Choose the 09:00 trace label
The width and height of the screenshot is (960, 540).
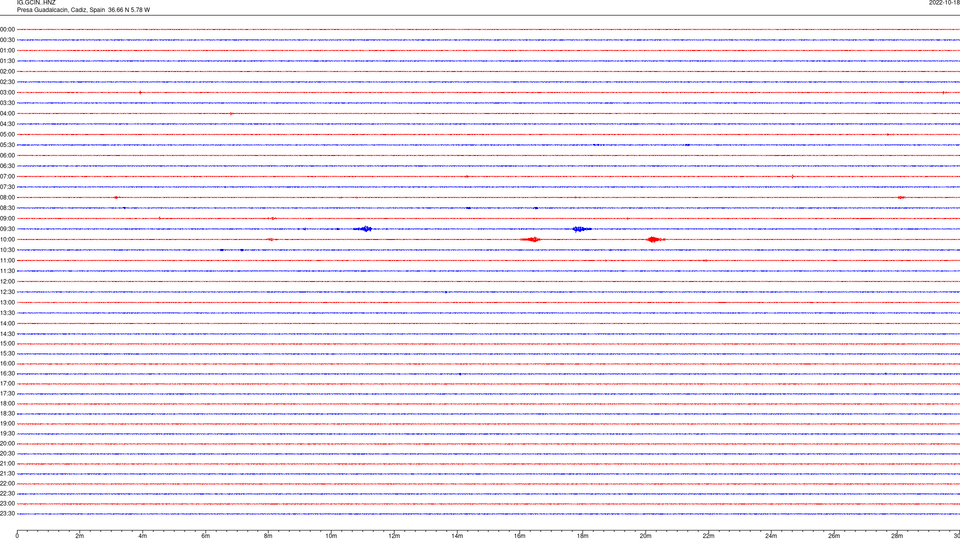[x=7, y=219]
